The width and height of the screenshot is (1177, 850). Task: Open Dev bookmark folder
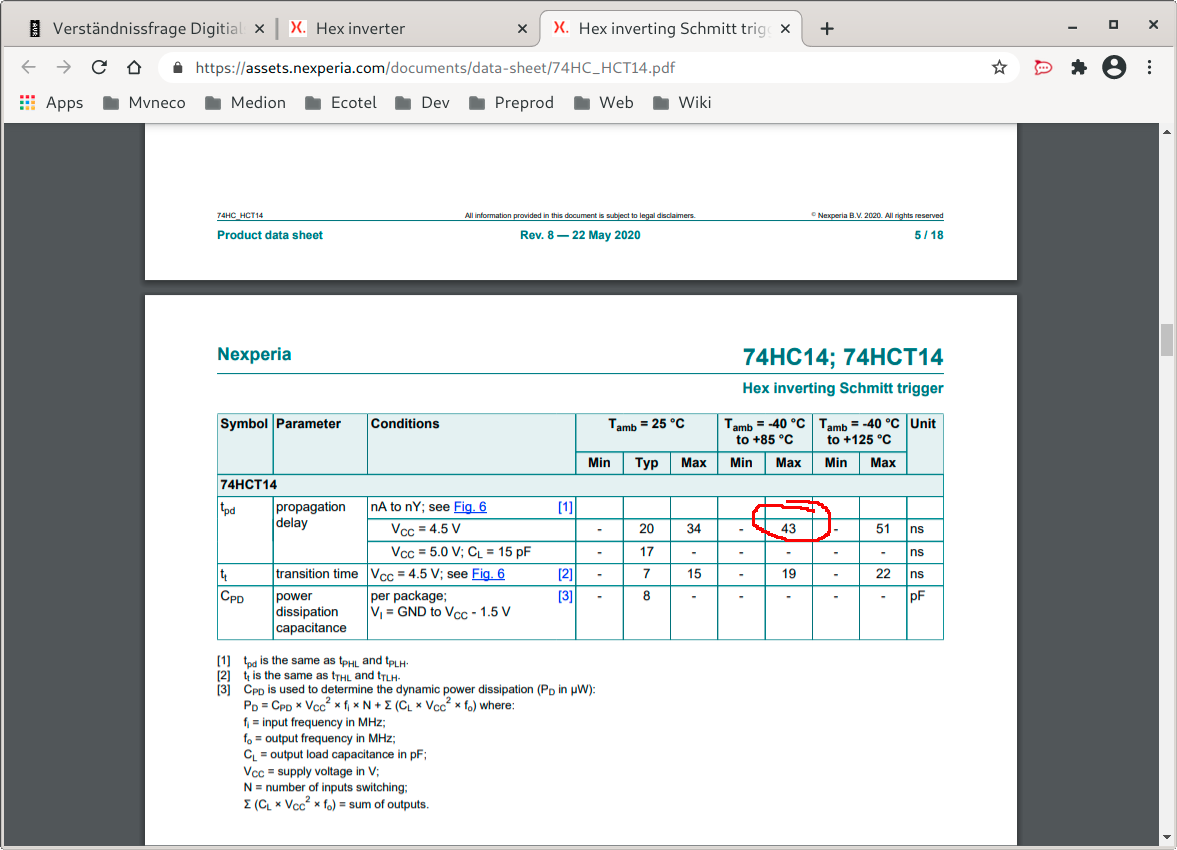[x=423, y=103]
